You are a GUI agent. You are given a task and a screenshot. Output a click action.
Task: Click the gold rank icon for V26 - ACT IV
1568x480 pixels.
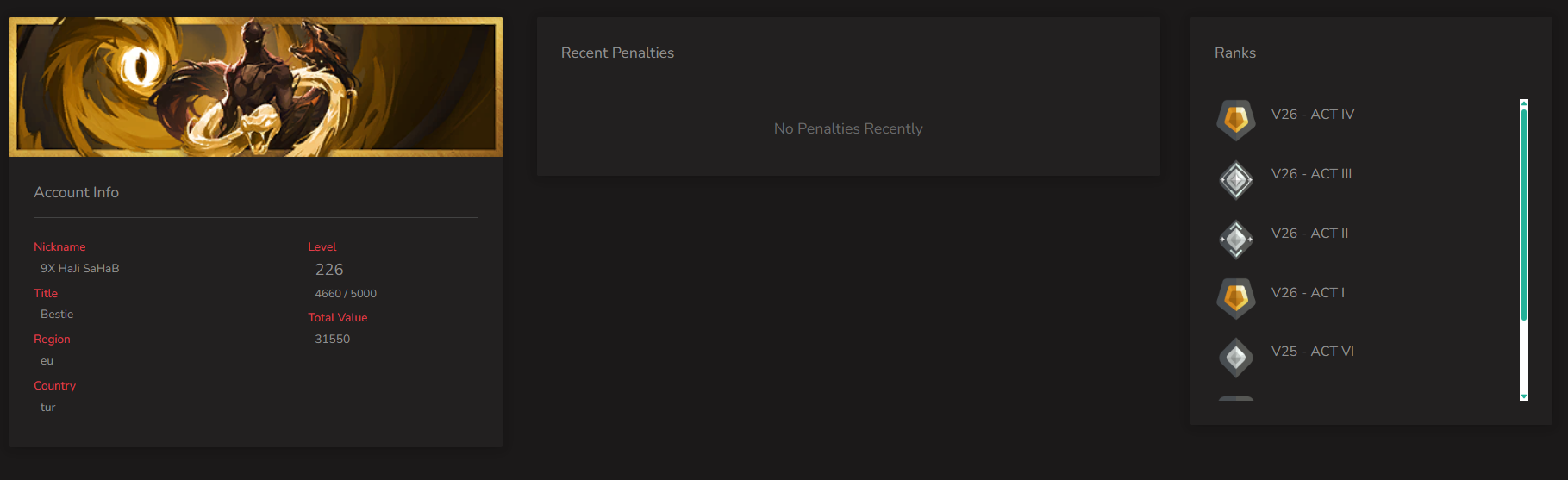click(1235, 120)
